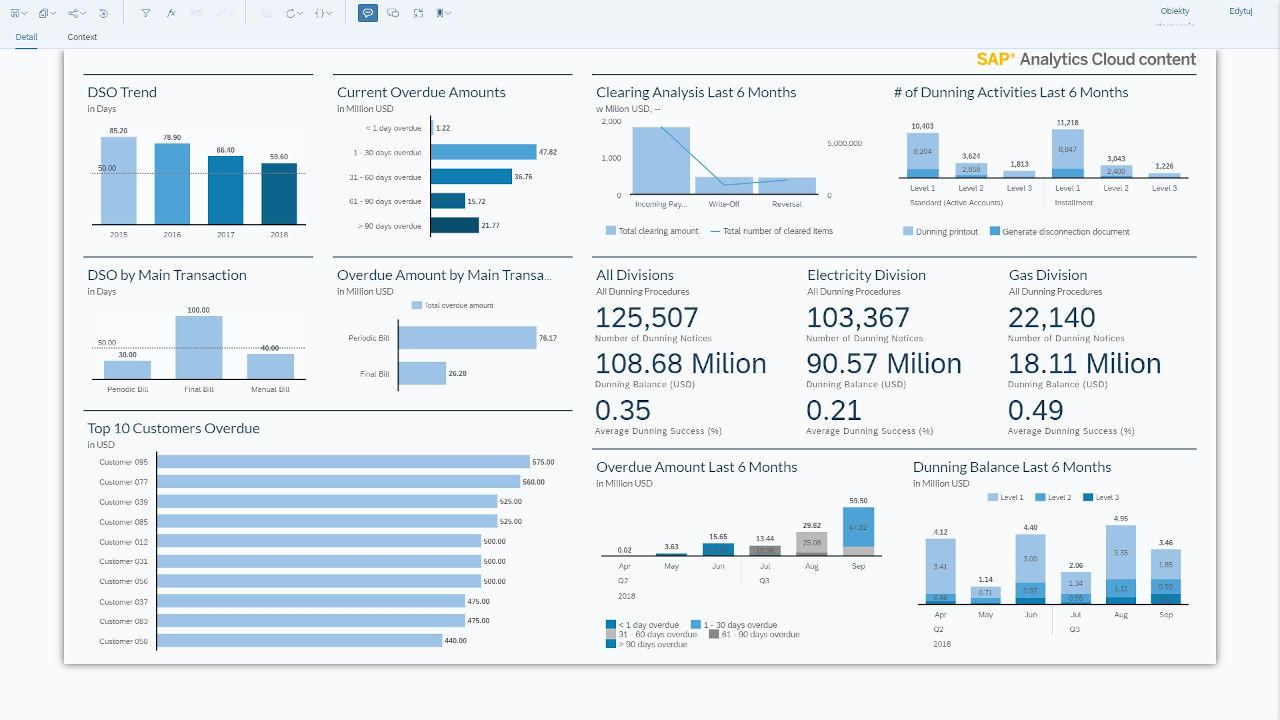Click the Edytuj button

(x=1240, y=10)
